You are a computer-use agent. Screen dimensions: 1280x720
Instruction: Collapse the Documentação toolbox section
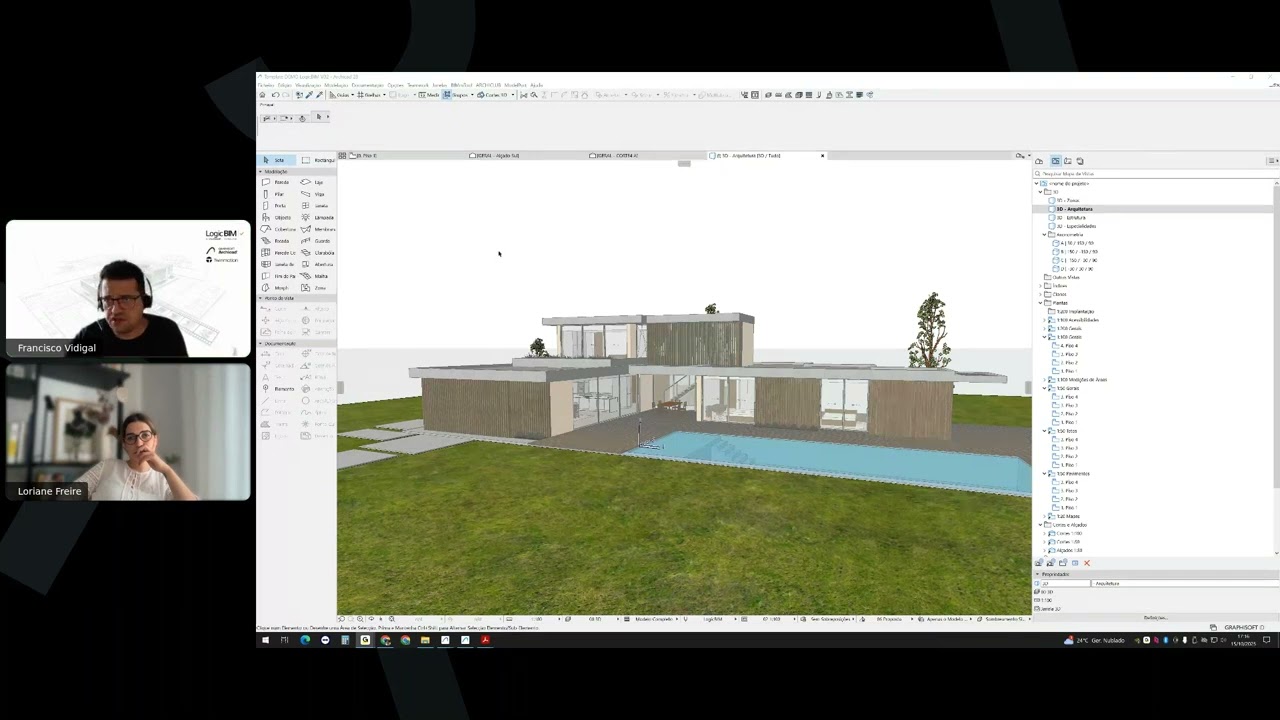261,343
